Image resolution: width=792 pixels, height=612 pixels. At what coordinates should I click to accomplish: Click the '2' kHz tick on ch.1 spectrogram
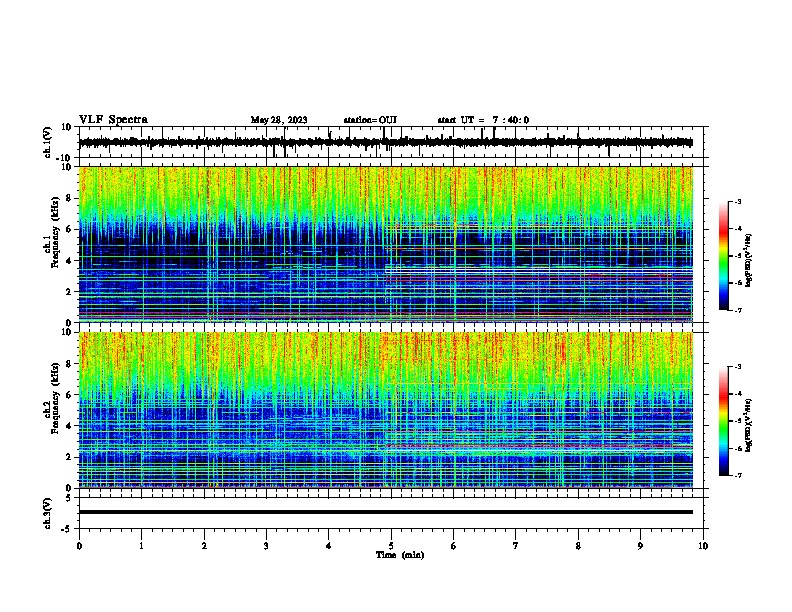[69, 291]
